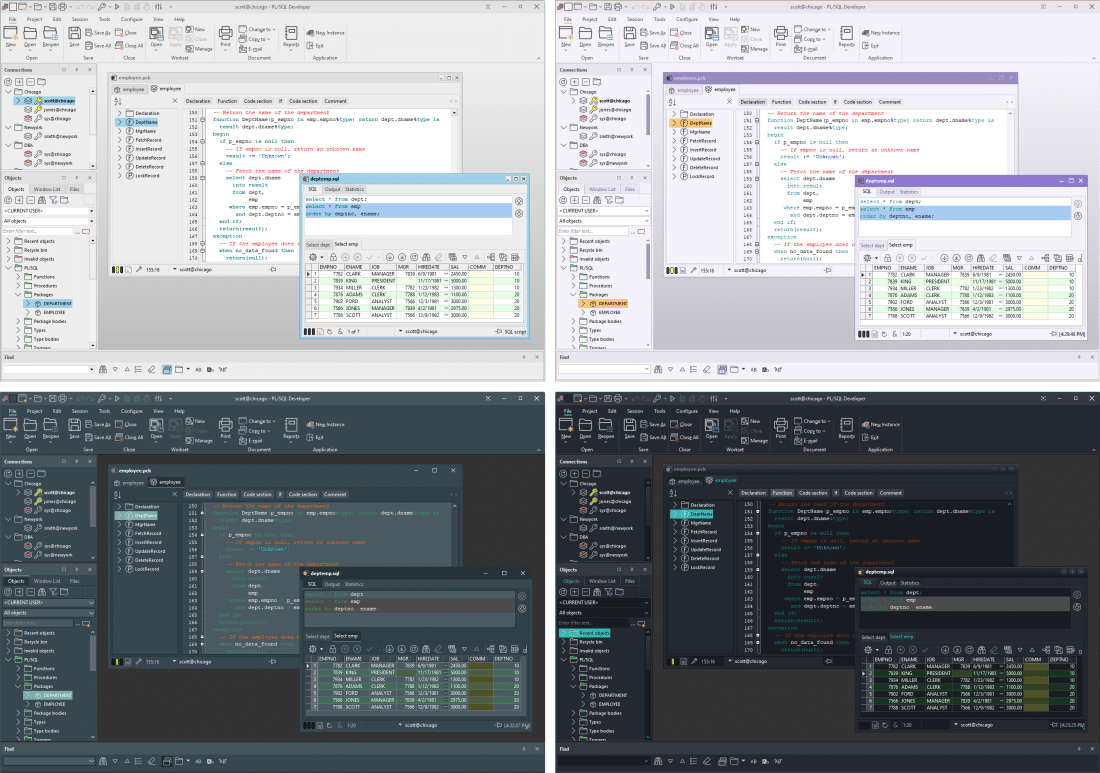Select LockRecord in teal window code contents tree
The width and height of the screenshot is (1100, 773).
click(147, 569)
